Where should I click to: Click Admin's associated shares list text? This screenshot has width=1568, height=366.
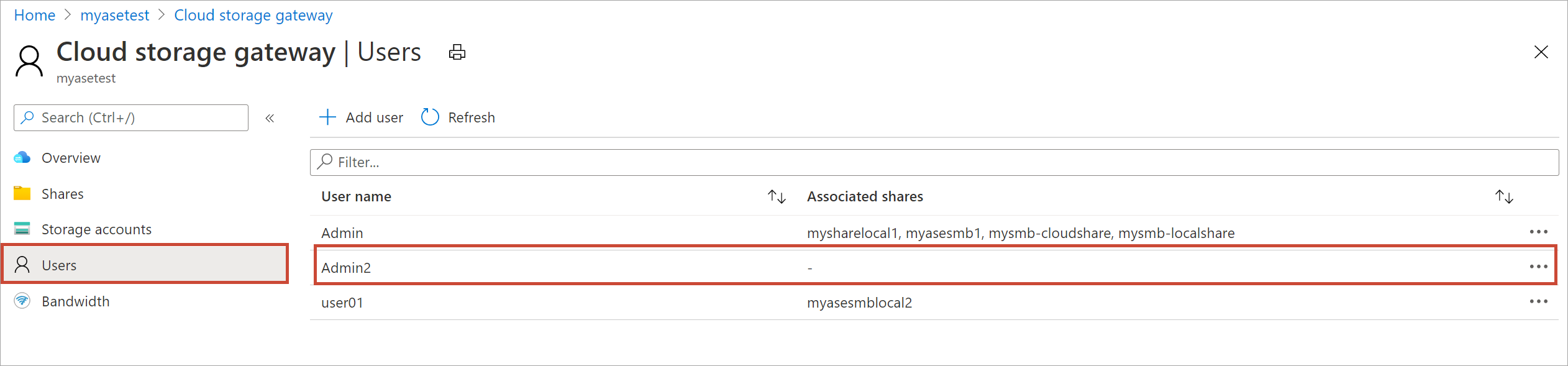(x=1021, y=233)
